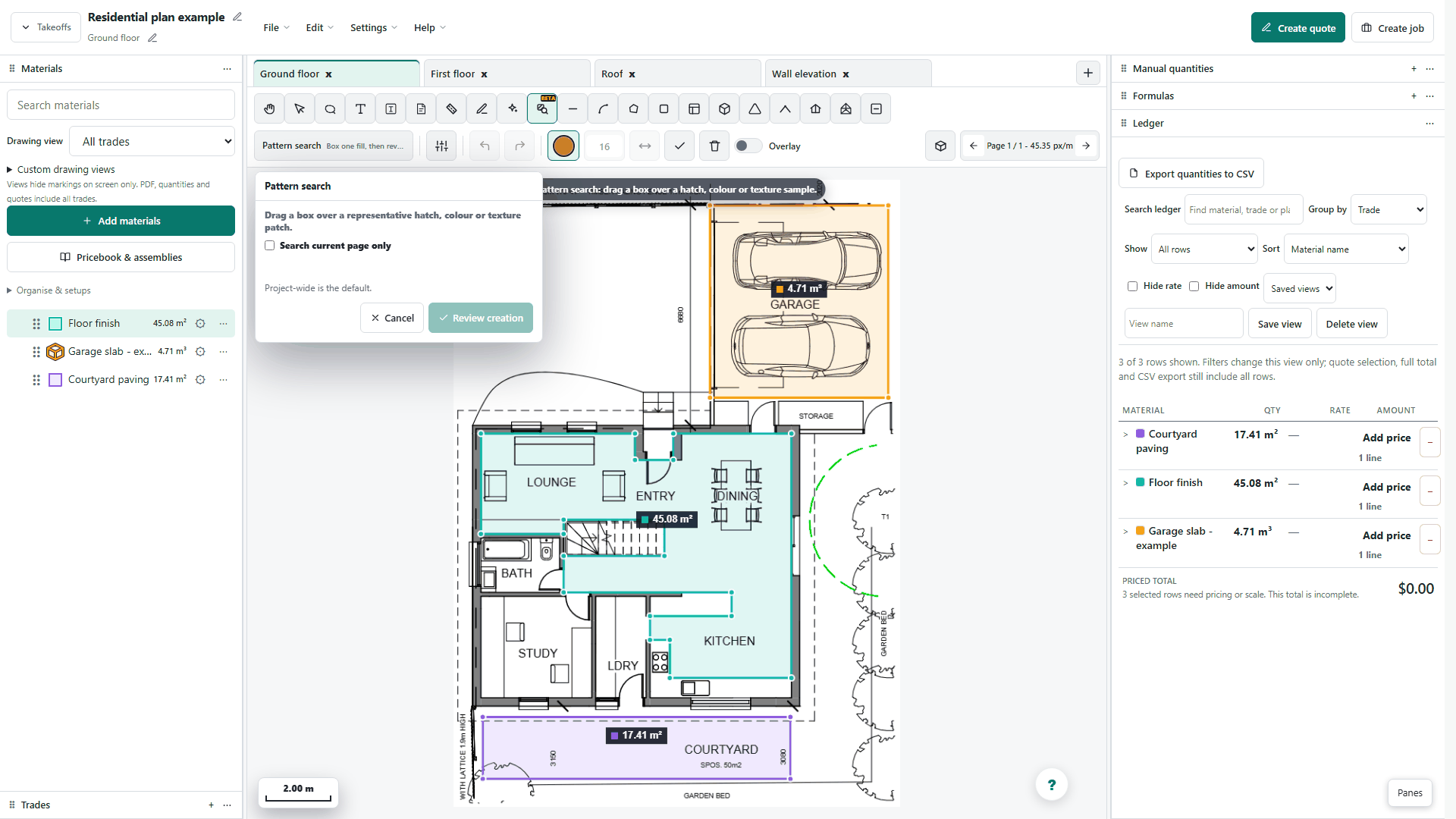Click the orange colour swatch

click(563, 146)
